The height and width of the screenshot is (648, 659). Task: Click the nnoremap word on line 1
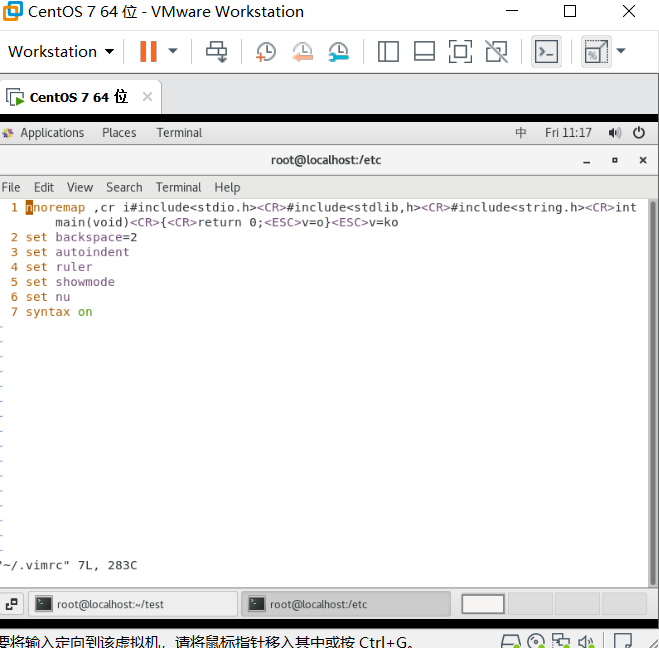pyautogui.click(x=55, y=208)
